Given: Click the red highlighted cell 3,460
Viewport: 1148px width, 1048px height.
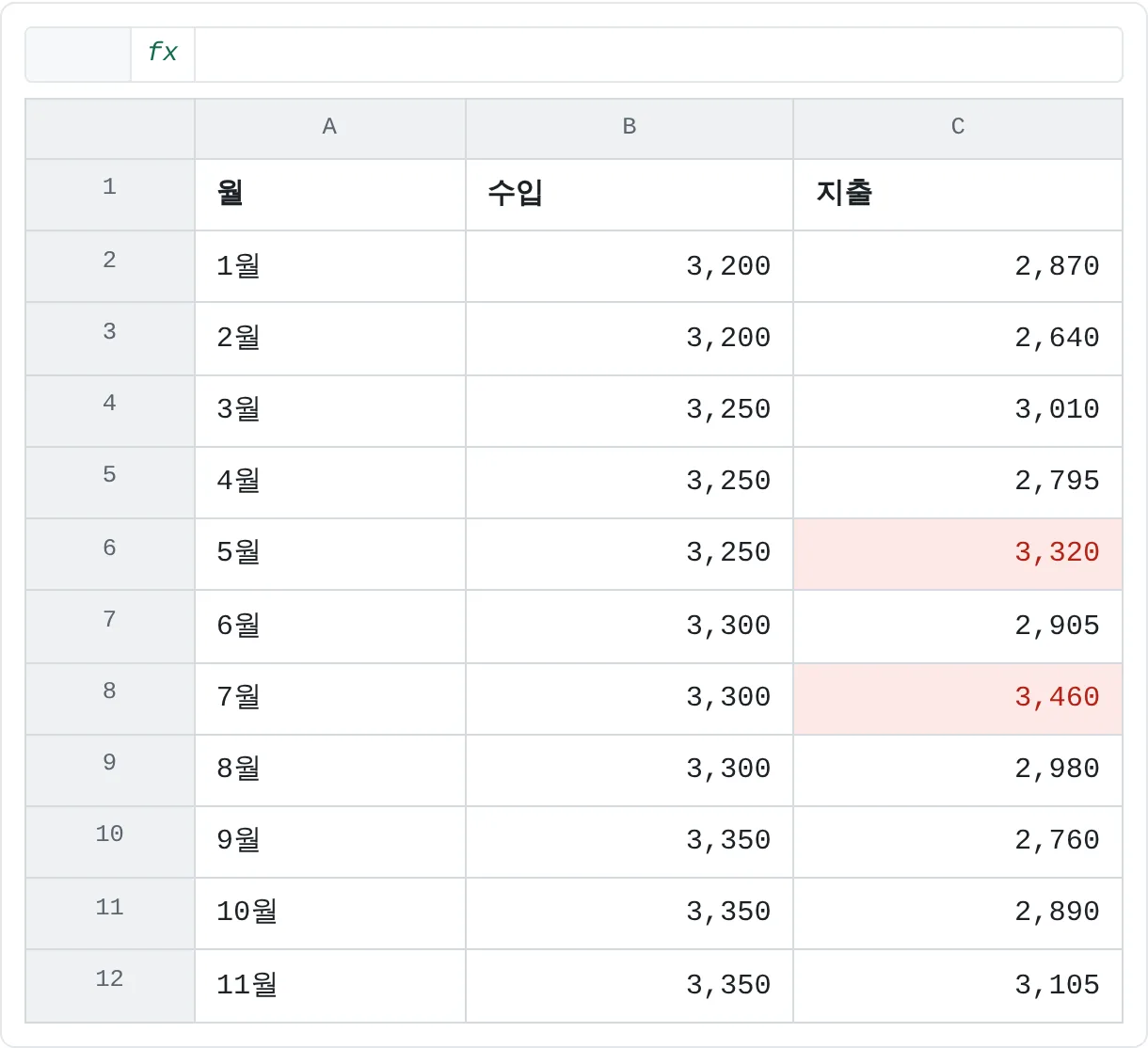Looking at the screenshot, I should tap(958, 699).
